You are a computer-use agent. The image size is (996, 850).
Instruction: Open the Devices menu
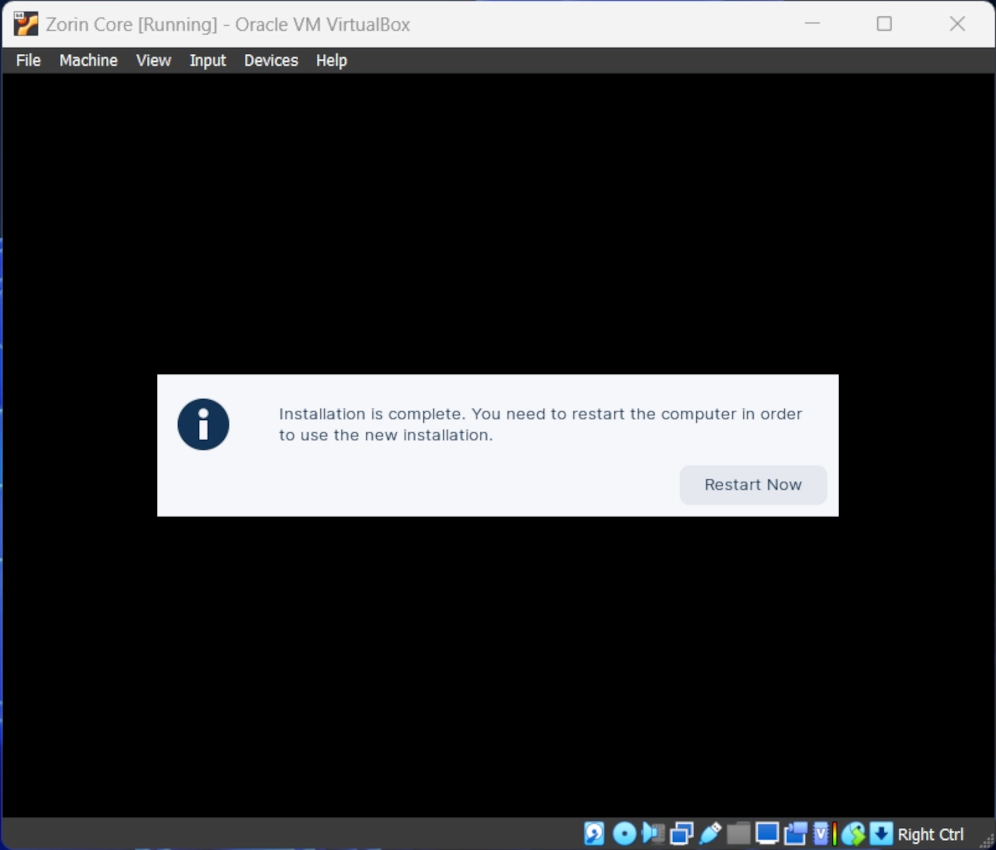pyautogui.click(x=271, y=60)
